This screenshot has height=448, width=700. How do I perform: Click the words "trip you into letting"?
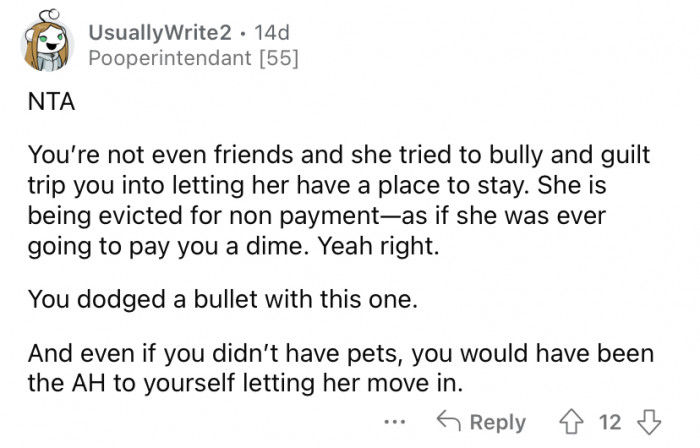click(136, 185)
